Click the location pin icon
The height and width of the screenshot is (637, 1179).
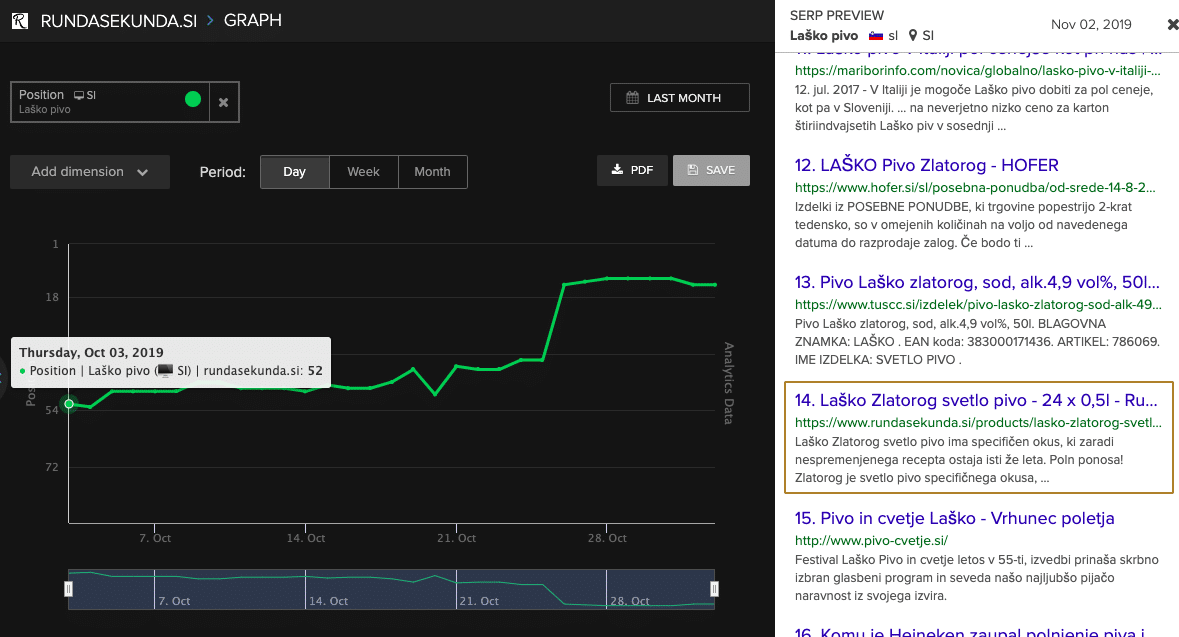pyautogui.click(x=913, y=35)
